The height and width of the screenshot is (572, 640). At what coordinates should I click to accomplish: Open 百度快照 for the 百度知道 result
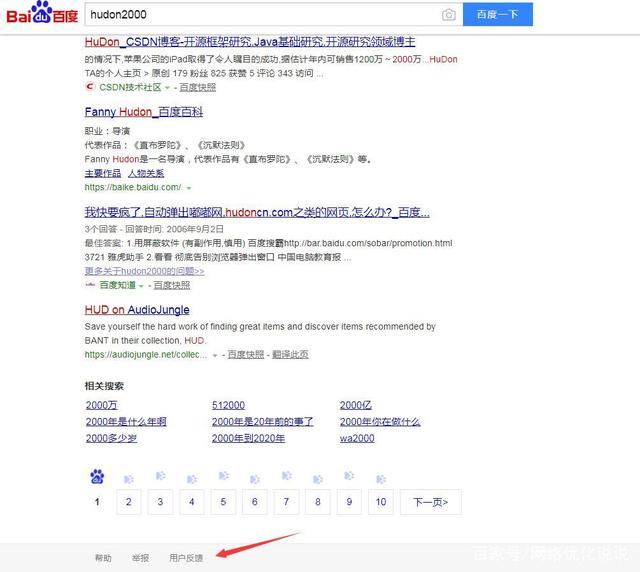[x=172, y=285]
